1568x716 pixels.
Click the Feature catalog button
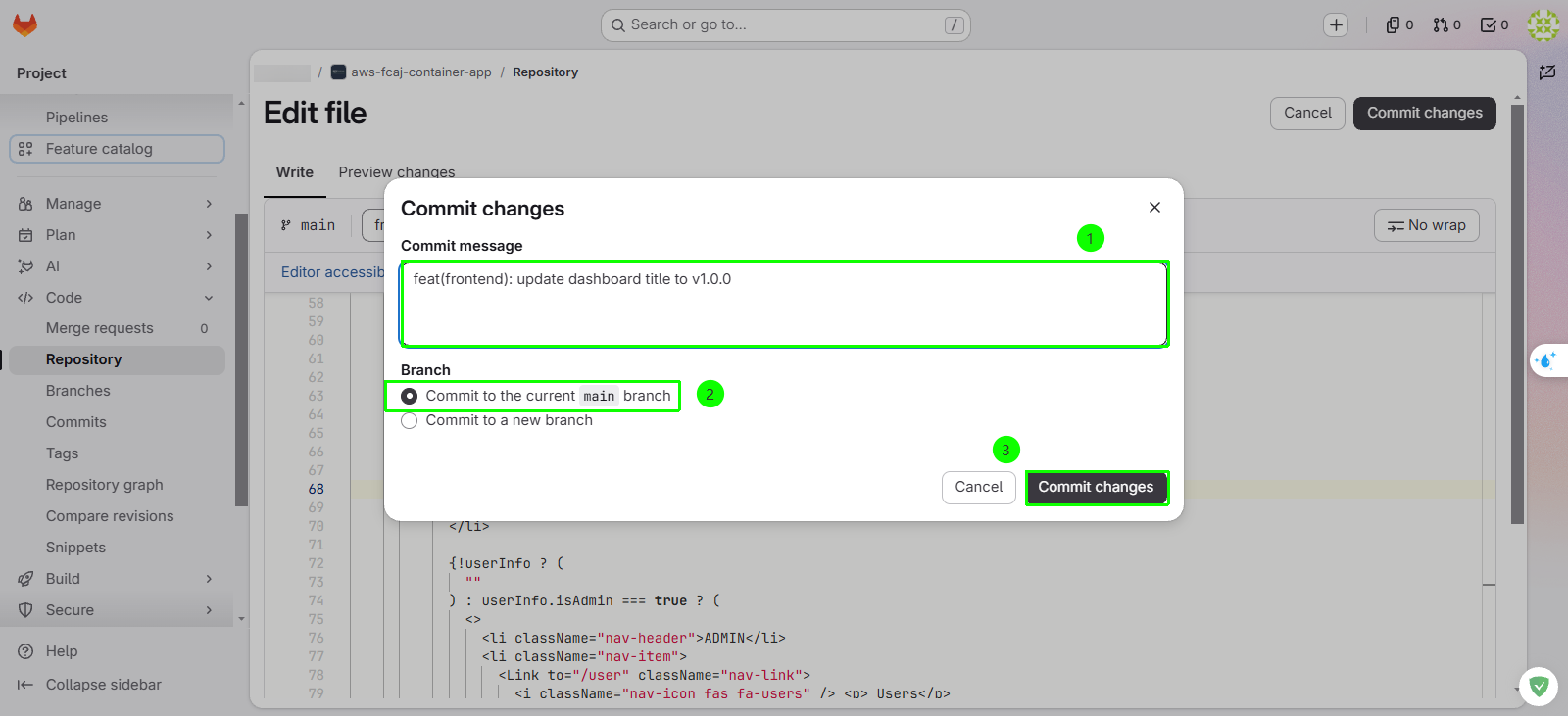pyautogui.click(x=117, y=149)
